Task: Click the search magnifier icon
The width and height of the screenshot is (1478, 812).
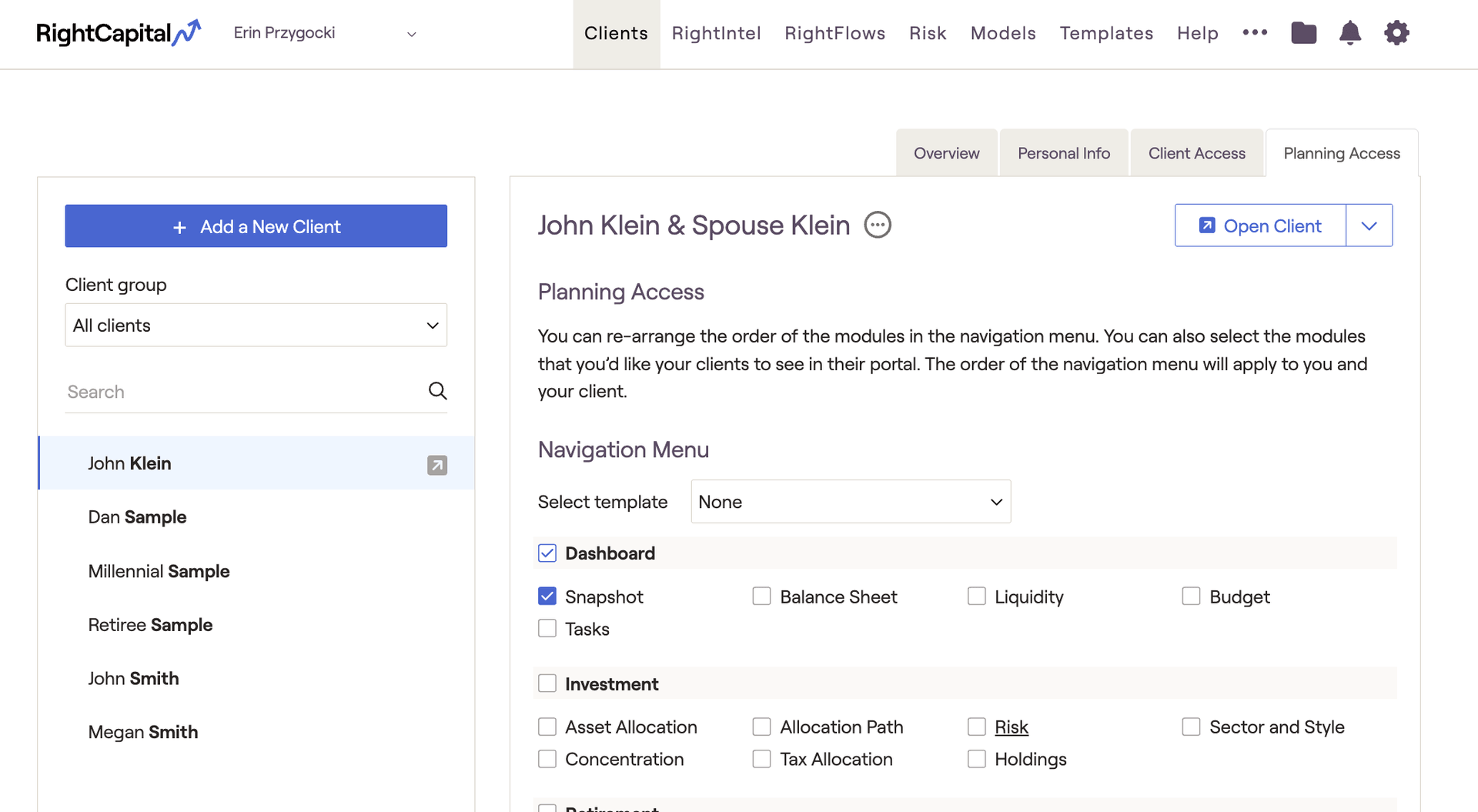Action: click(437, 391)
